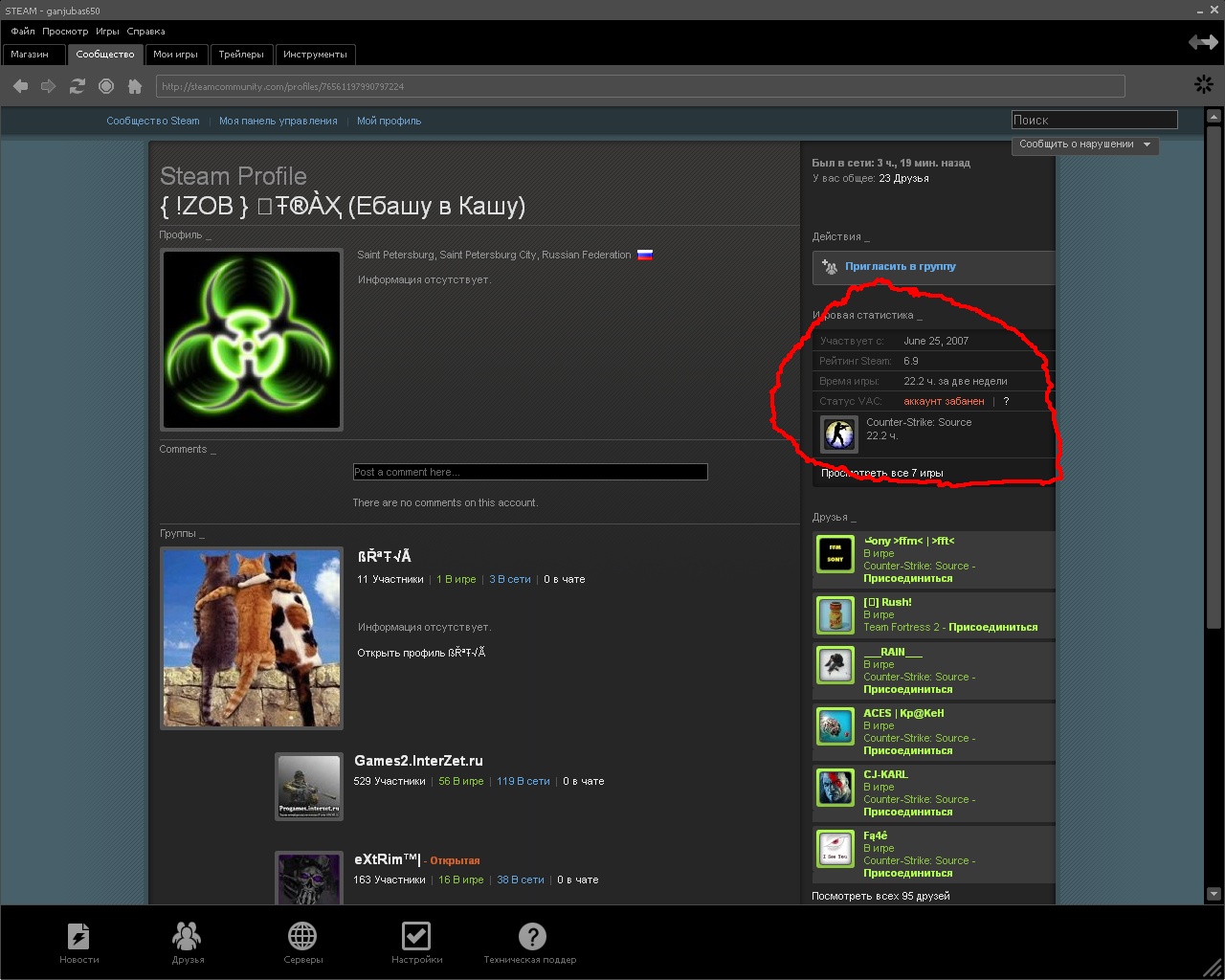
Task: Open eXtRim™| group title
Action: point(388,859)
